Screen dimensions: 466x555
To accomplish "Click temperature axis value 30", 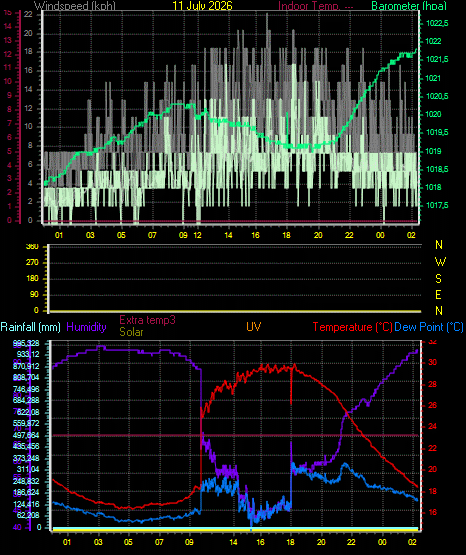I will point(432,362).
